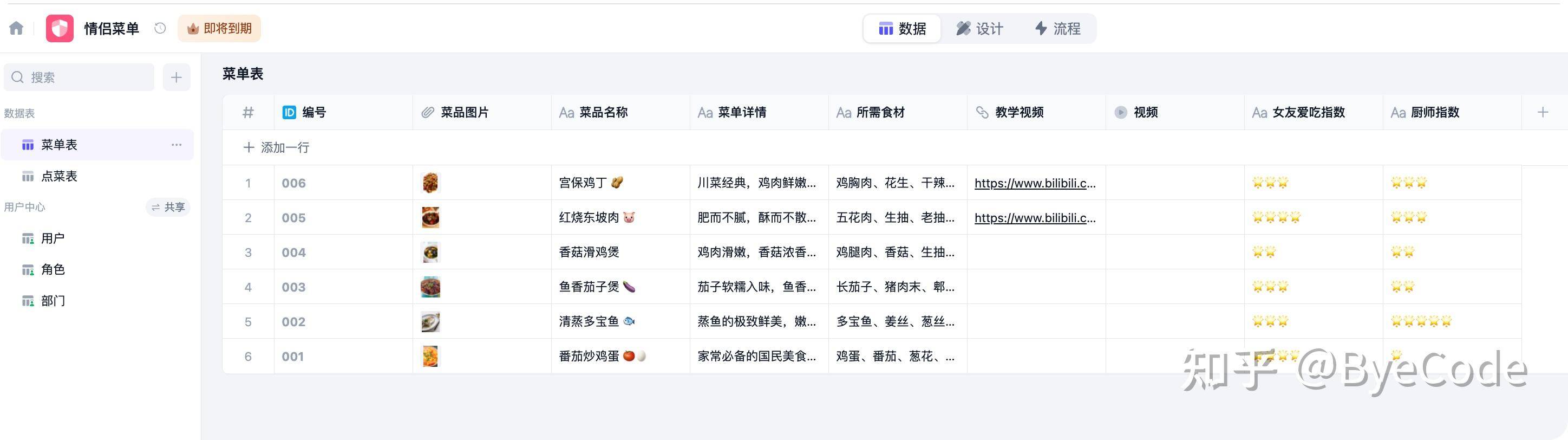Screen dimensions: 1568x440
Task: Select the 所需食材 column header
Action: click(x=898, y=112)
